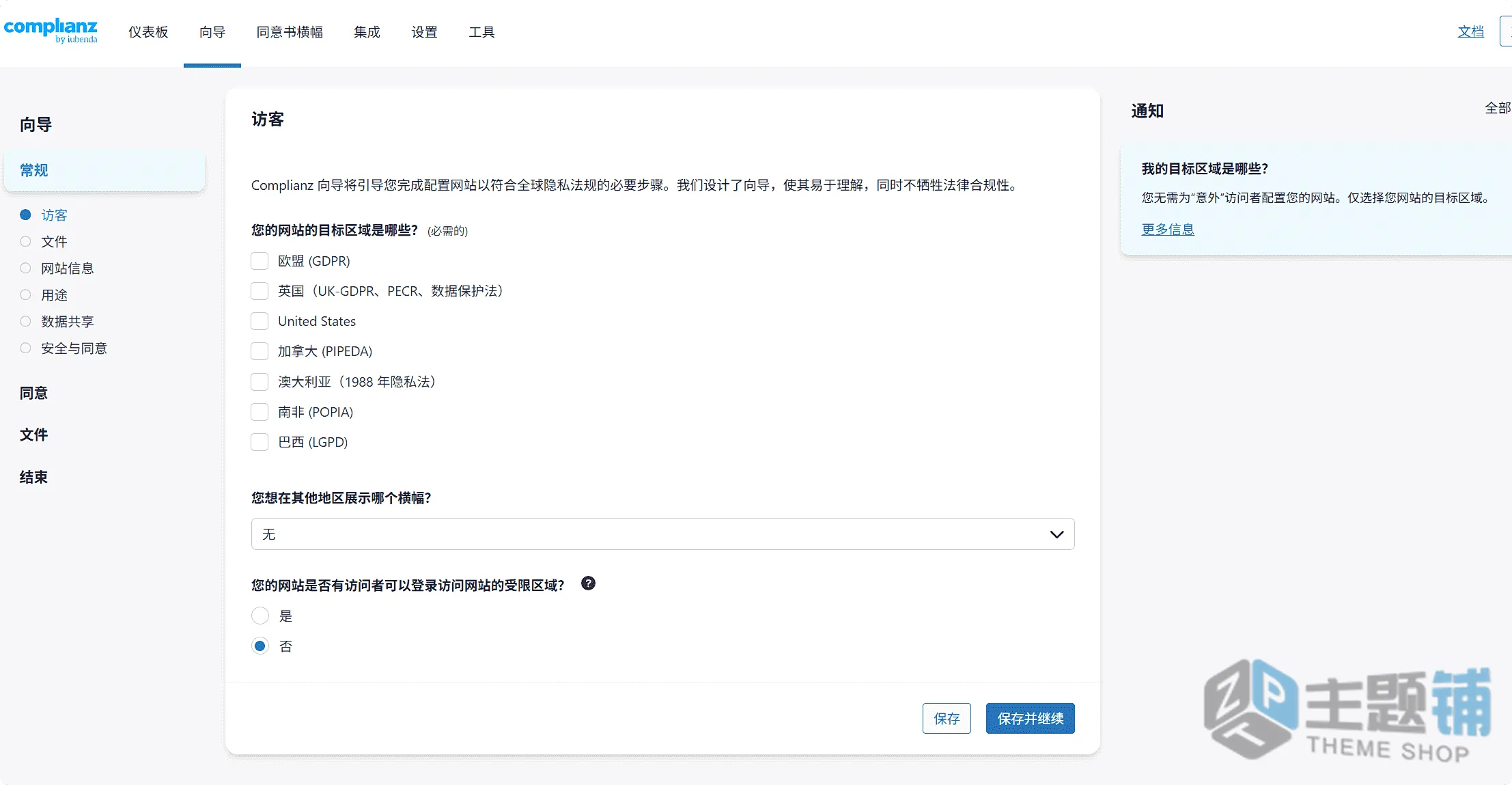Screen dimensions: 1512x785
Task: Select the 澳大利亚 (1988 年隐私法) checkbox
Action: [260, 381]
